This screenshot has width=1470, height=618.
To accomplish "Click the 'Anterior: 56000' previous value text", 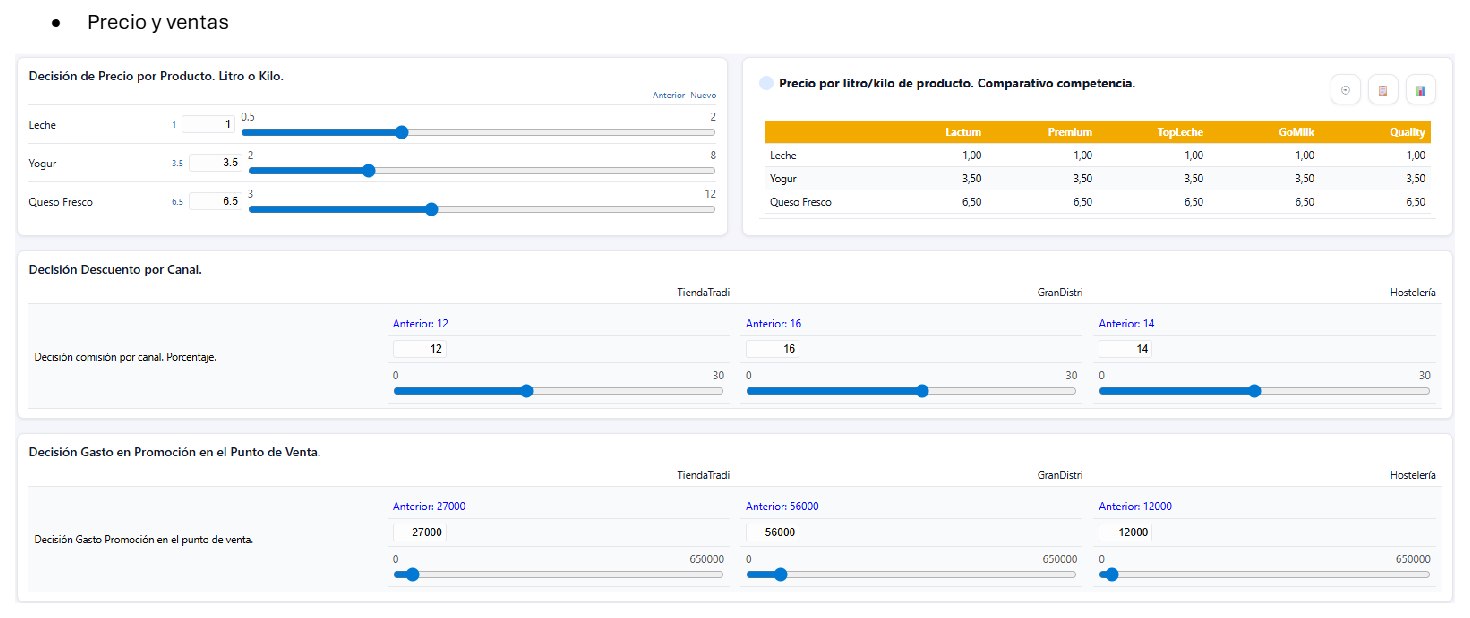I will [782, 506].
